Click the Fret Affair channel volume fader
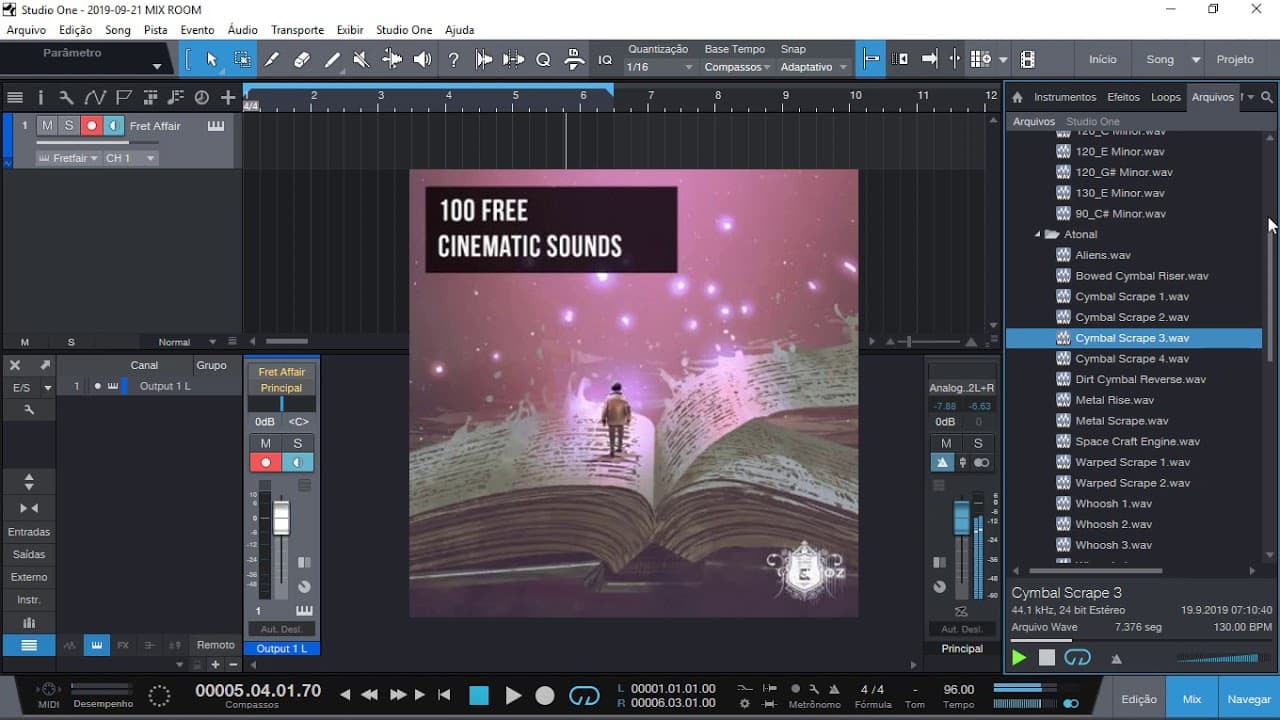The height and width of the screenshot is (720, 1280). [281, 517]
